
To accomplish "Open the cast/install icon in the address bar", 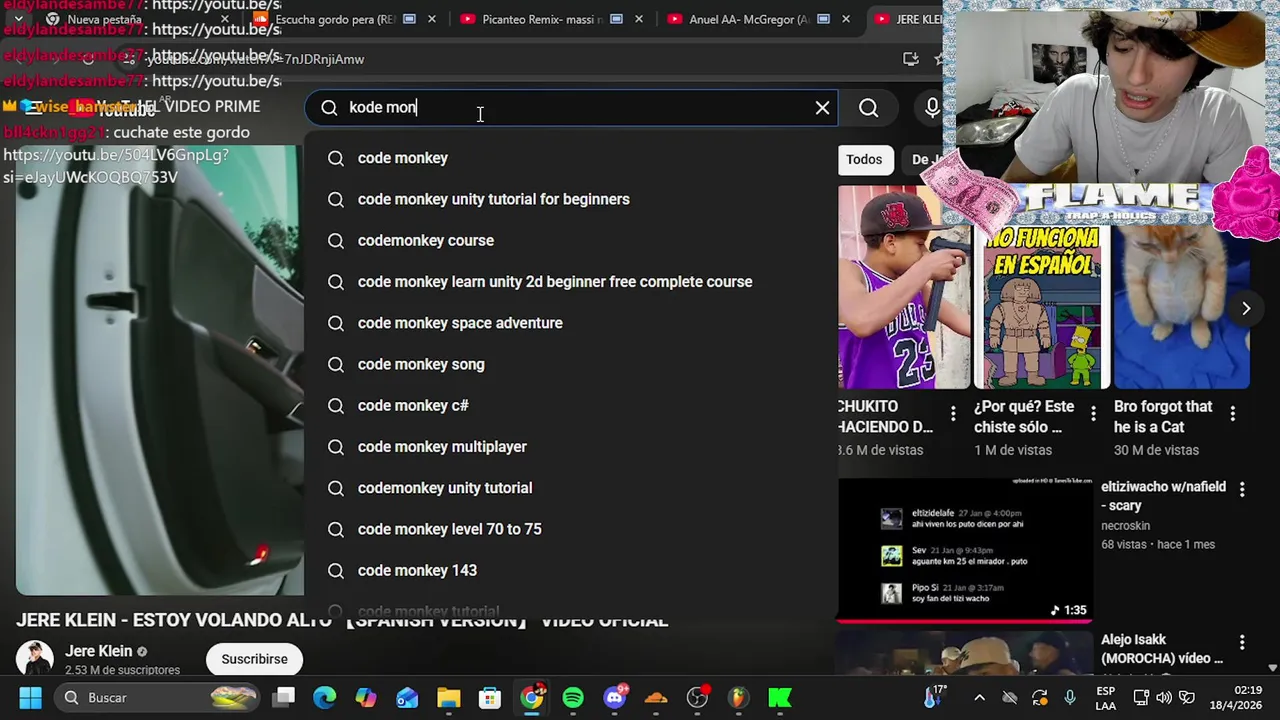I will point(910,59).
